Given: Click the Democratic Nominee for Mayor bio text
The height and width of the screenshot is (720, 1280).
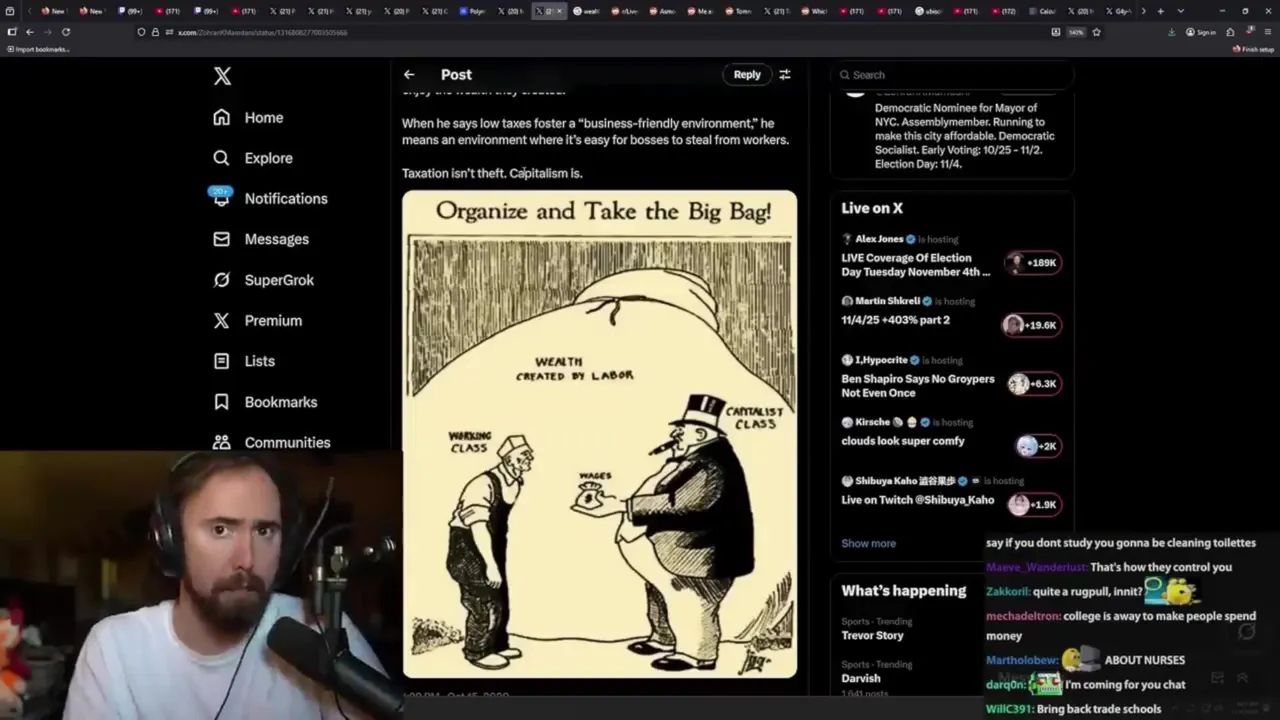Looking at the screenshot, I should 964,136.
